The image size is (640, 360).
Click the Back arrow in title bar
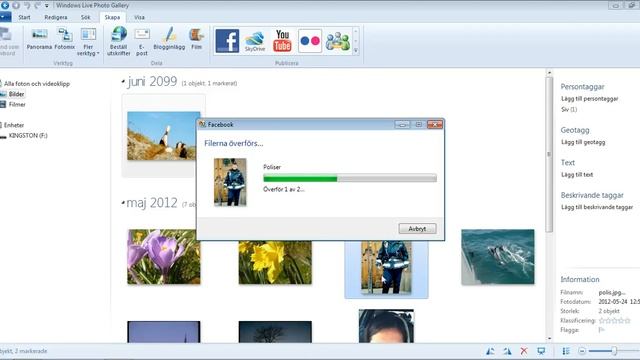[5, 5]
